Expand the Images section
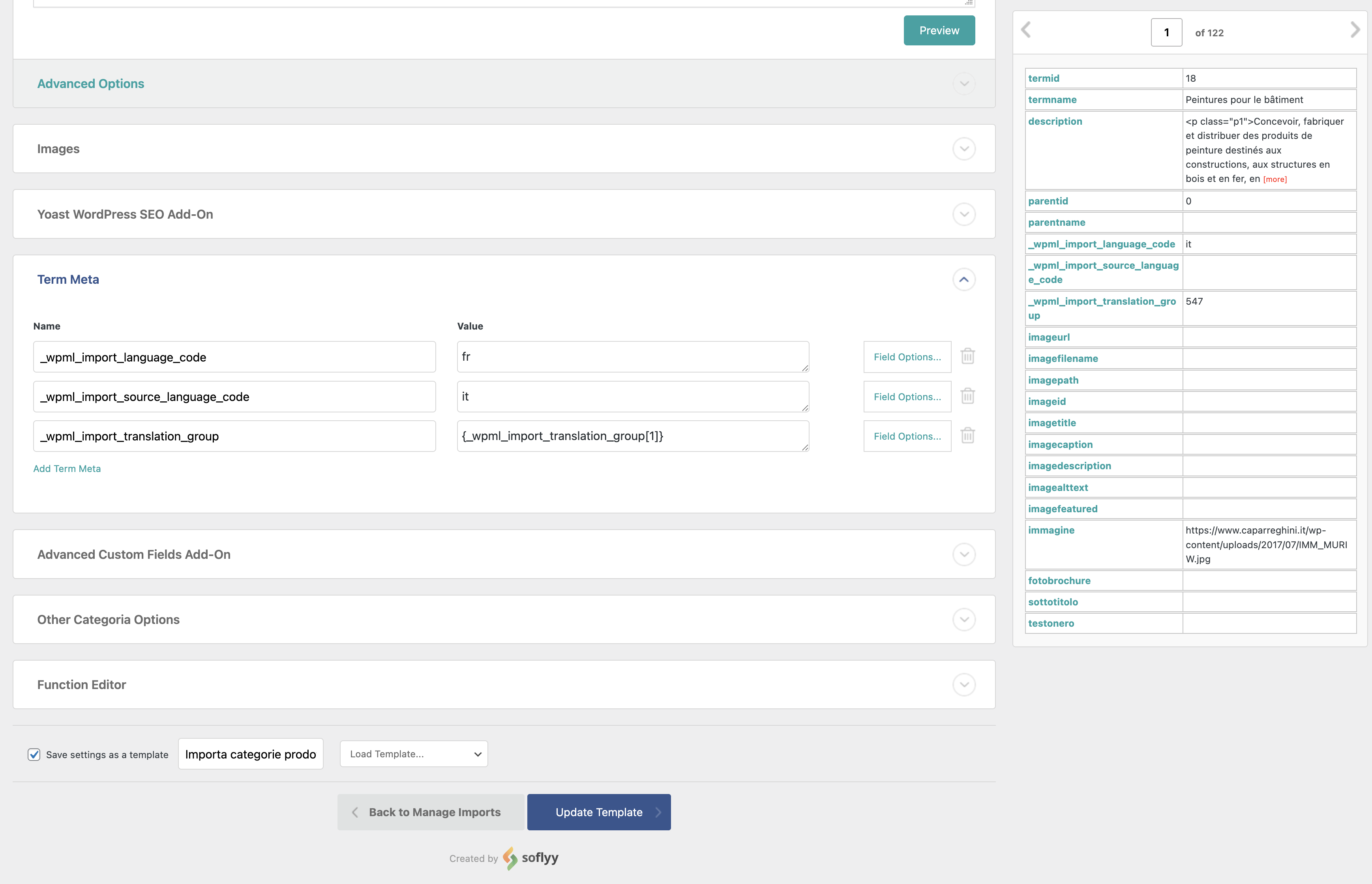The width and height of the screenshot is (1372, 884). click(x=964, y=149)
